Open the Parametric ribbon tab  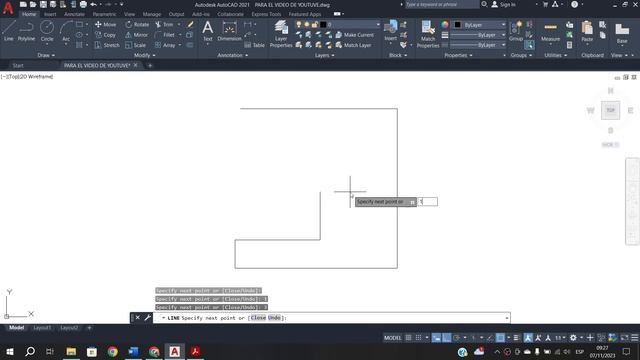click(x=104, y=14)
